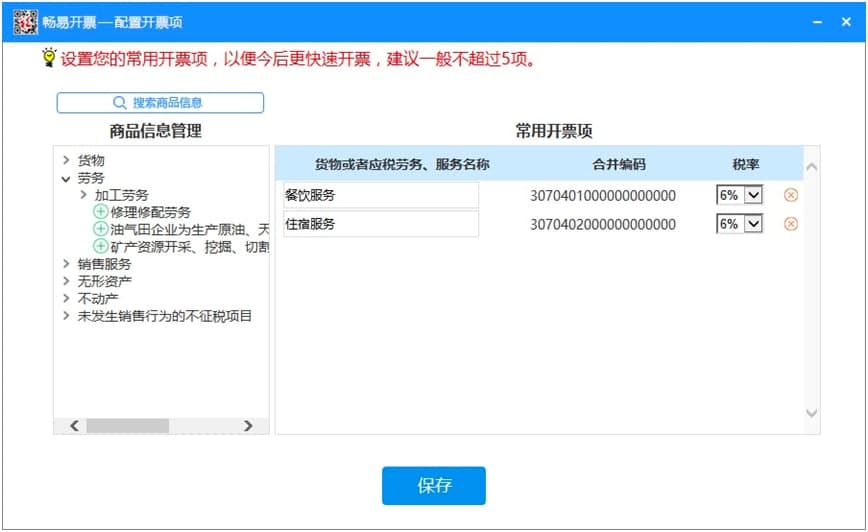This screenshot has width=868, height=532.
Task: Add 矿产资源开采 item via plus icon
Action: click(x=100, y=246)
